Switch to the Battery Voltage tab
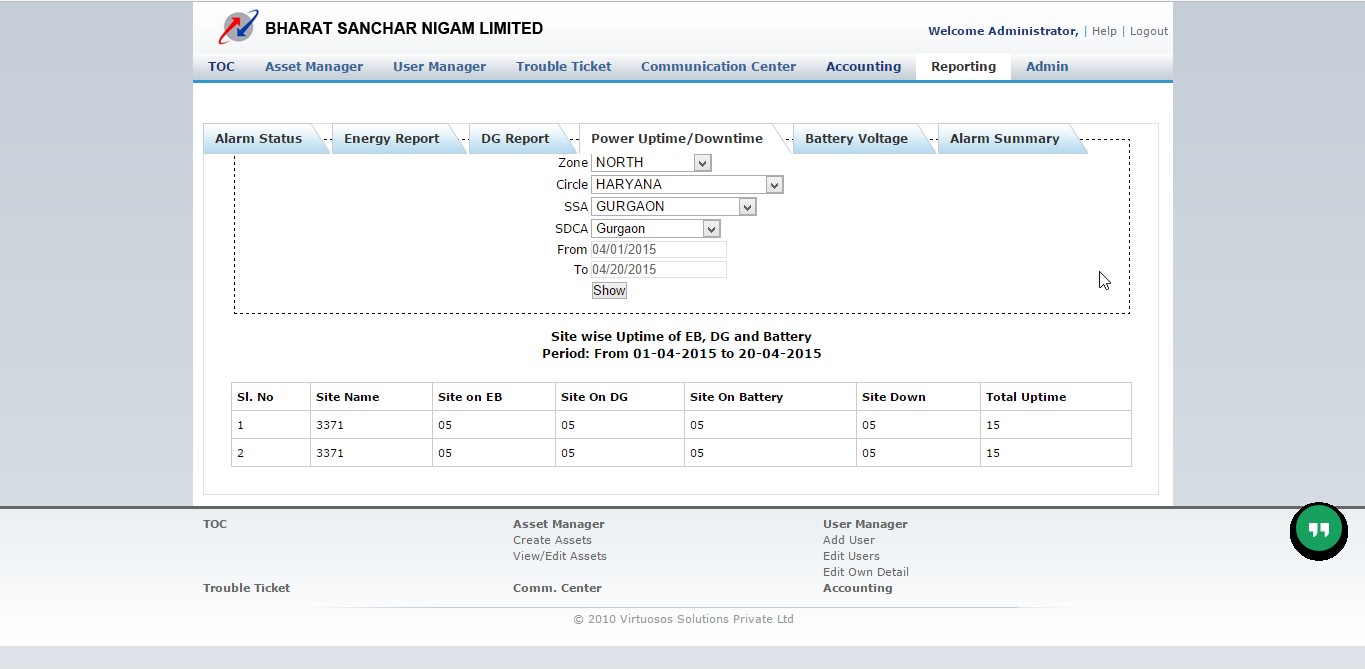 [856, 138]
